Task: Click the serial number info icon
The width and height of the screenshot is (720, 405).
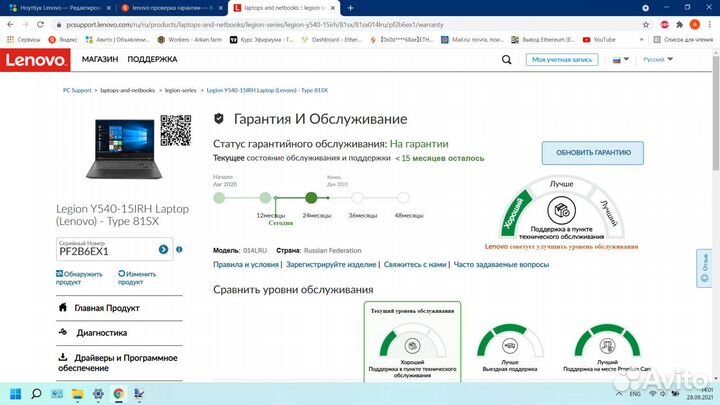Action: (179, 249)
